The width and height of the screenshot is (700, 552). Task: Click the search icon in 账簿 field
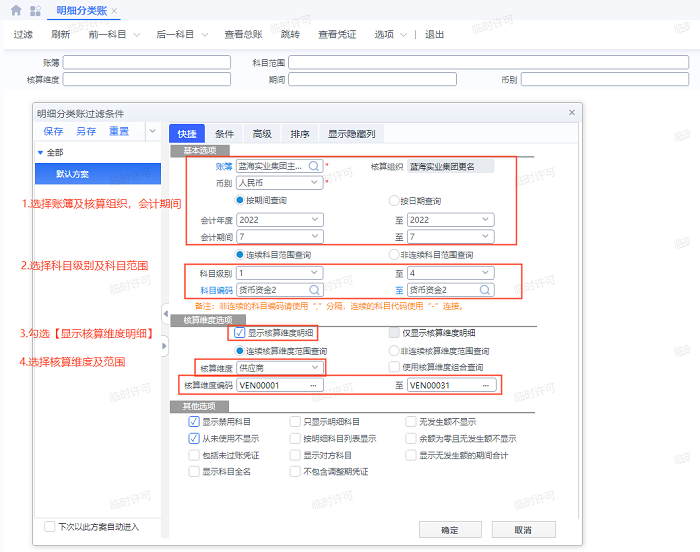[x=313, y=166]
